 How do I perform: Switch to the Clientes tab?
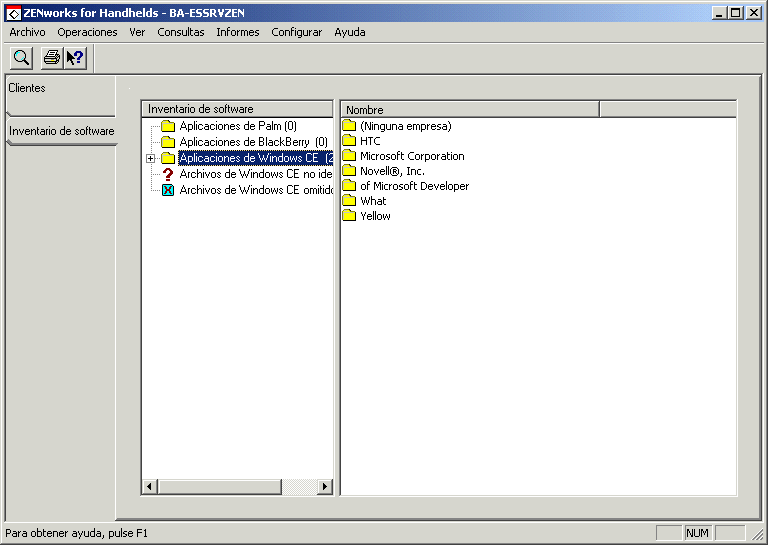click(x=61, y=95)
